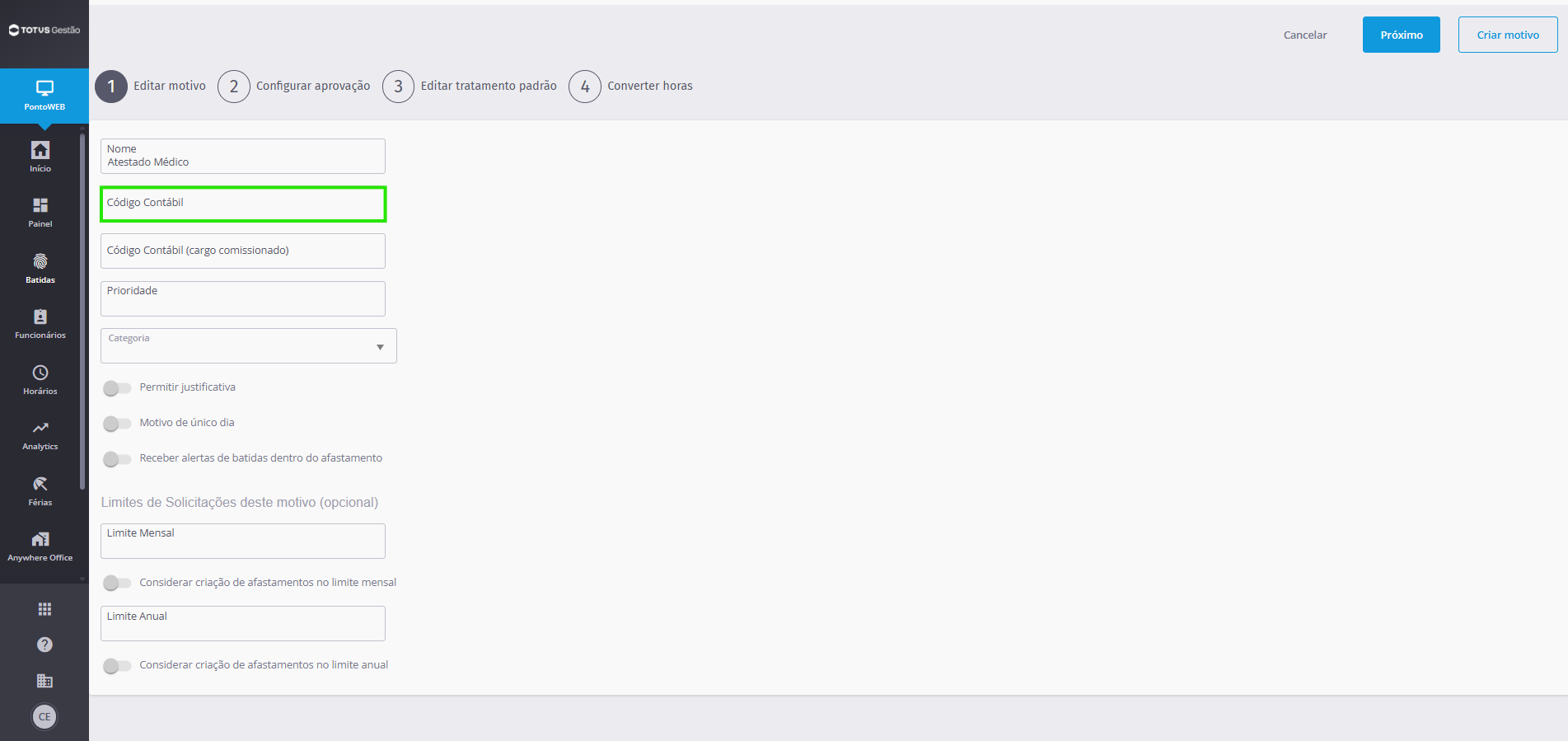Toggle Permitir justificativa switch
Viewport: 1568px width, 741px height.
click(117, 387)
